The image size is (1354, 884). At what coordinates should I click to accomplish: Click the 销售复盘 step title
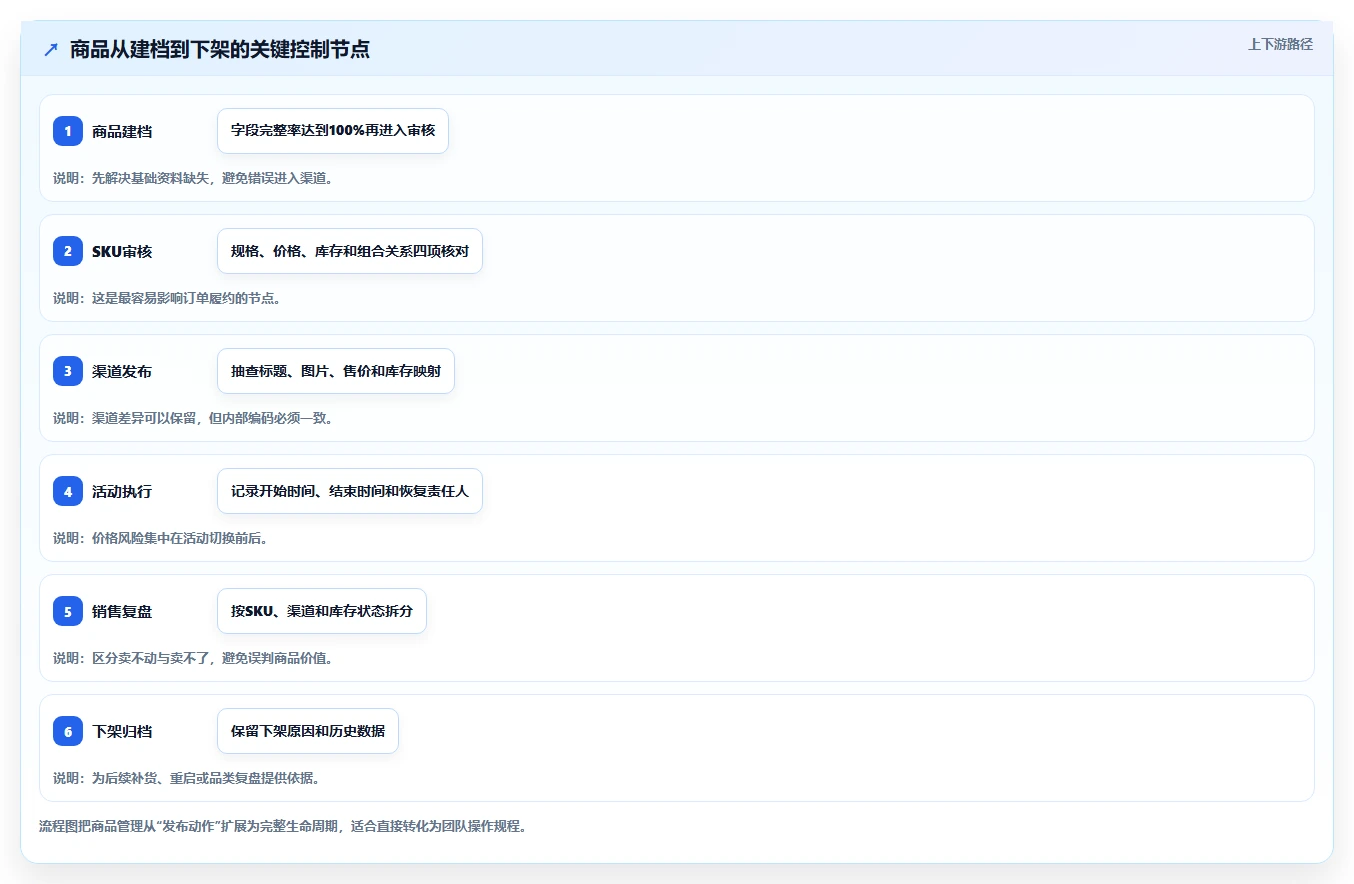click(x=122, y=612)
